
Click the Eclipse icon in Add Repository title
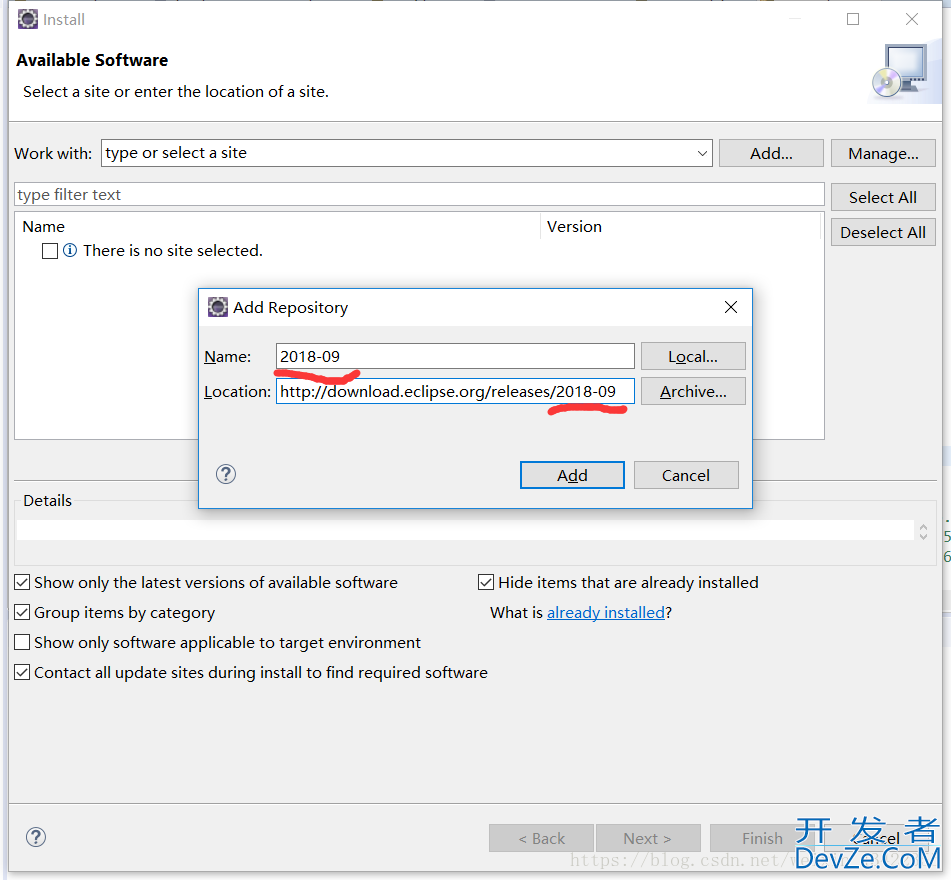pos(218,307)
